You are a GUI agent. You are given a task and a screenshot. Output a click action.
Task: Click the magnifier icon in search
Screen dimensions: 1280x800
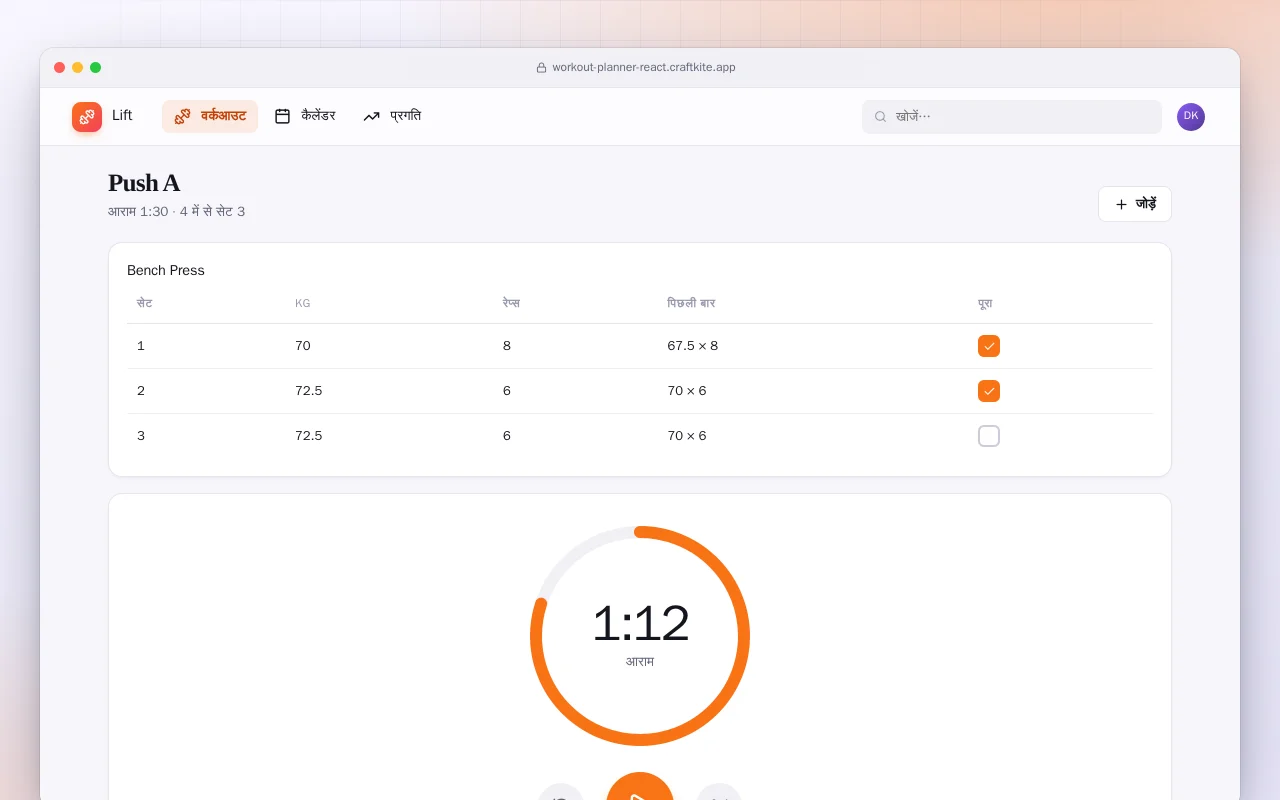point(881,117)
